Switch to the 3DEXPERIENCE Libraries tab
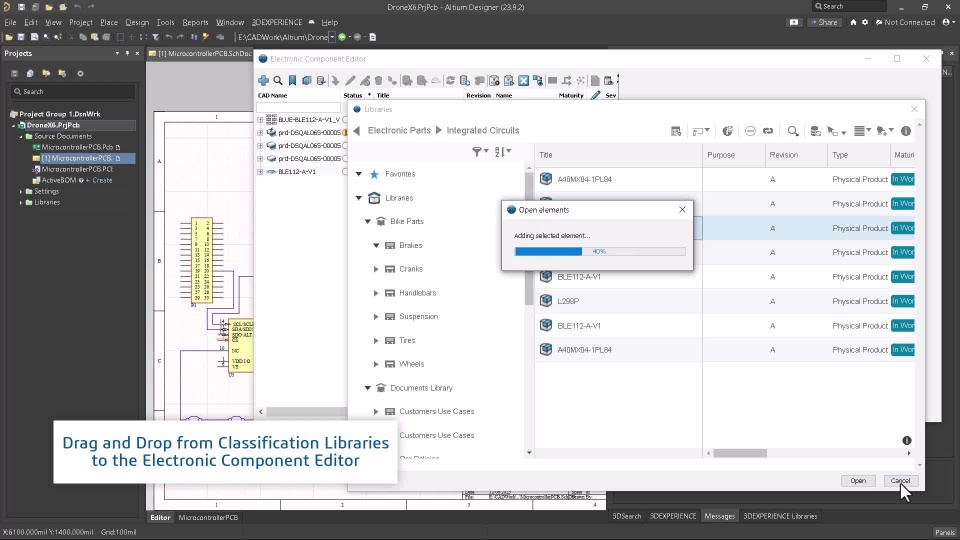 (x=780, y=516)
